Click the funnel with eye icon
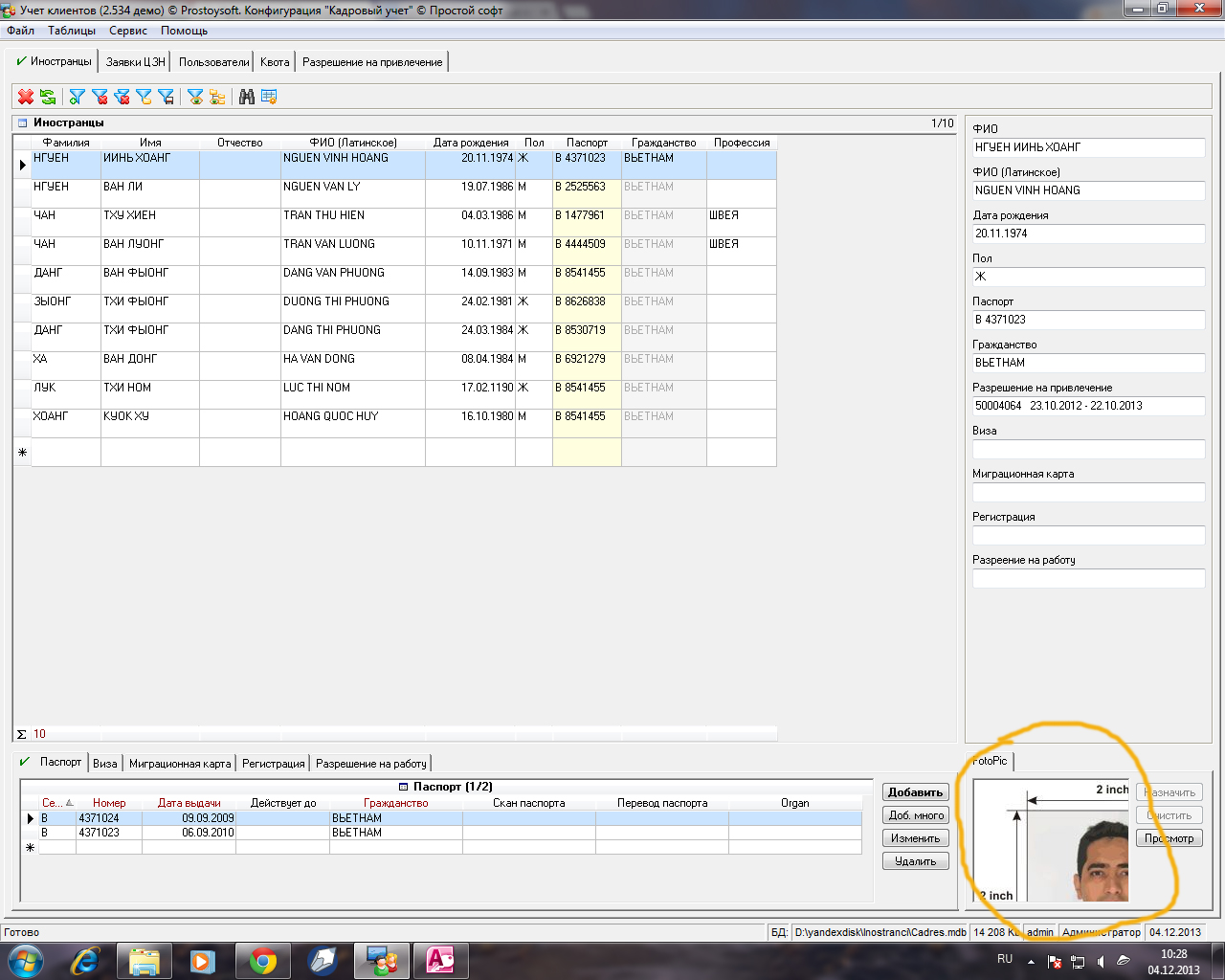1225x980 pixels. pyautogui.click(x=195, y=97)
